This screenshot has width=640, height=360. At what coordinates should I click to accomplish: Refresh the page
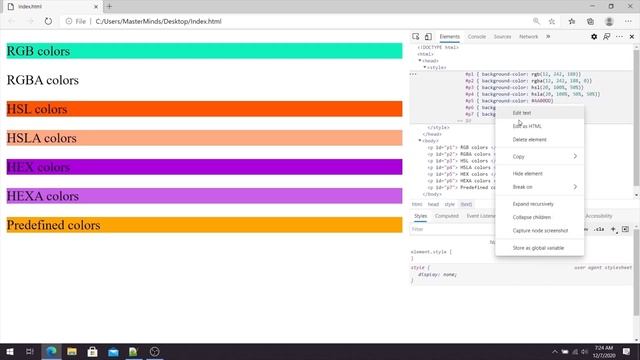point(48,21)
